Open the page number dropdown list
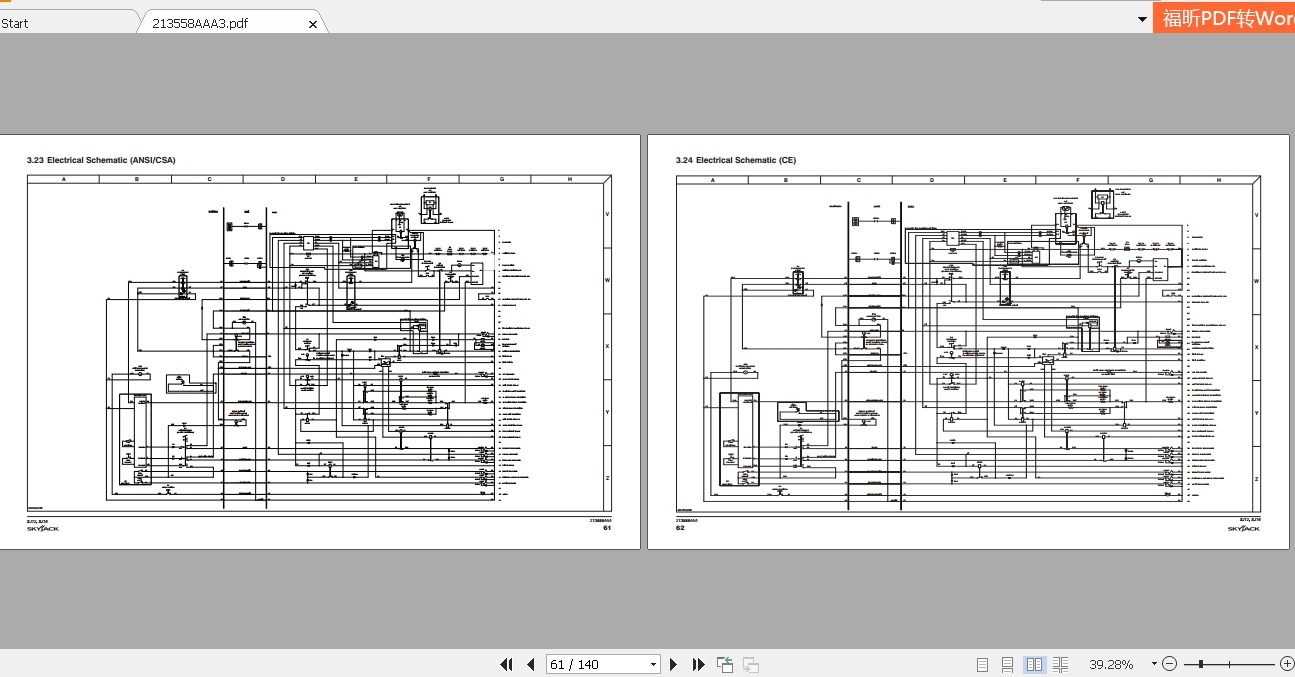Viewport: 1295px width, 677px height. [x=655, y=664]
